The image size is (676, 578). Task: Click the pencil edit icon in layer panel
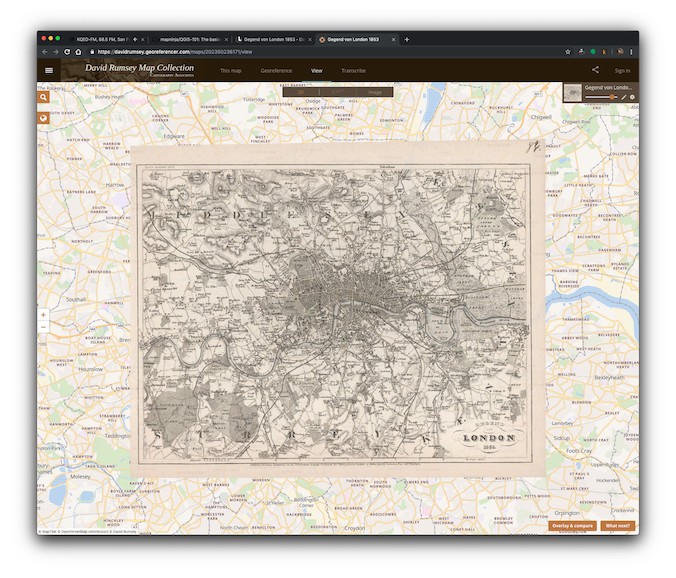point(624,97)
